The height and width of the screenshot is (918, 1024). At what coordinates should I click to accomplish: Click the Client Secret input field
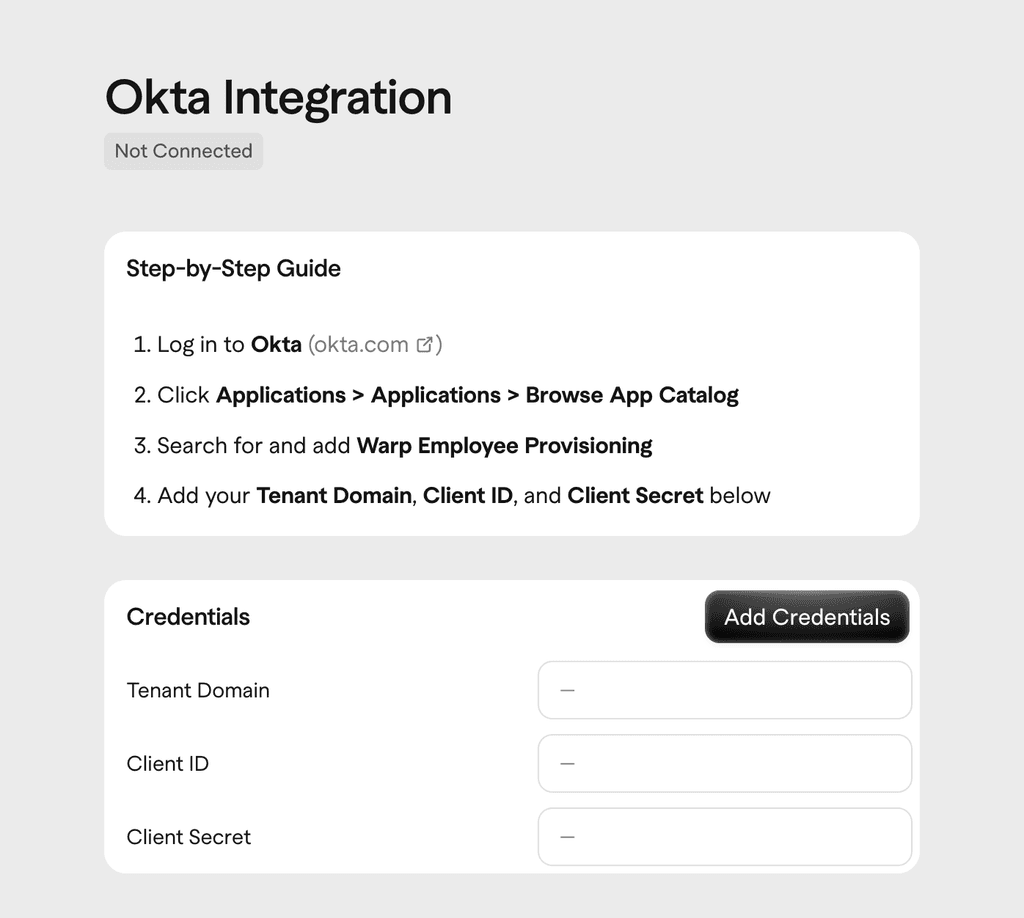[x=724, y=836]
